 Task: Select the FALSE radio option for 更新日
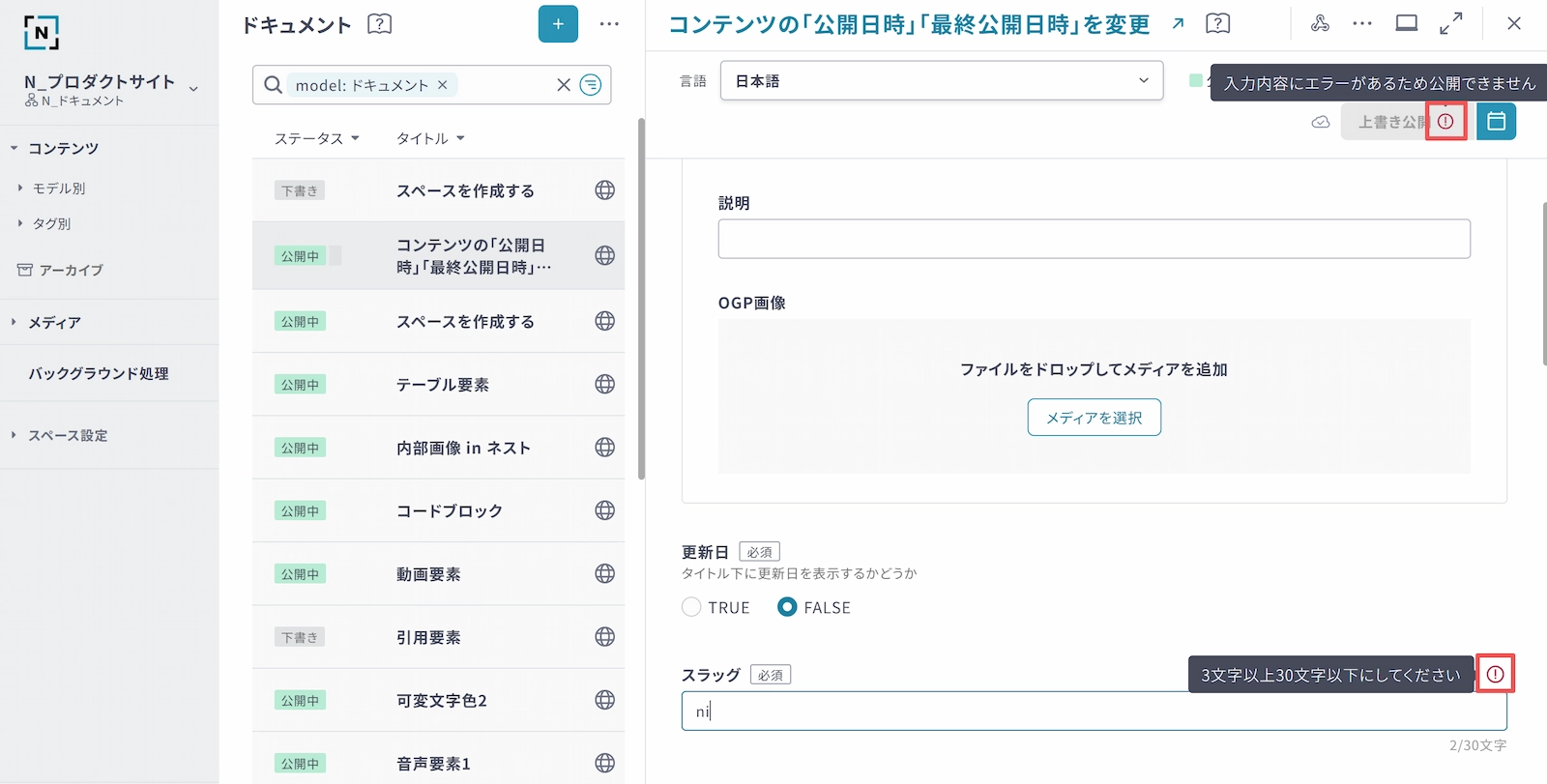pyautogui.click(x=787, y=607)
